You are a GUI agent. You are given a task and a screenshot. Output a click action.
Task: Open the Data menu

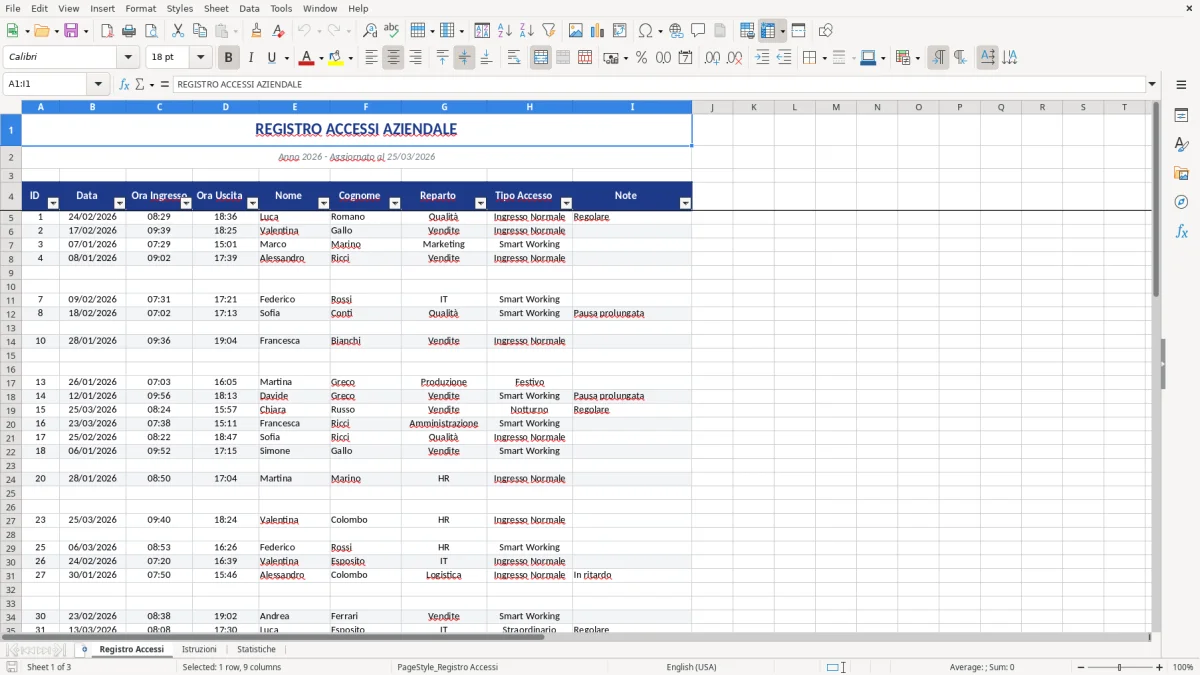[x=249, y=8]
